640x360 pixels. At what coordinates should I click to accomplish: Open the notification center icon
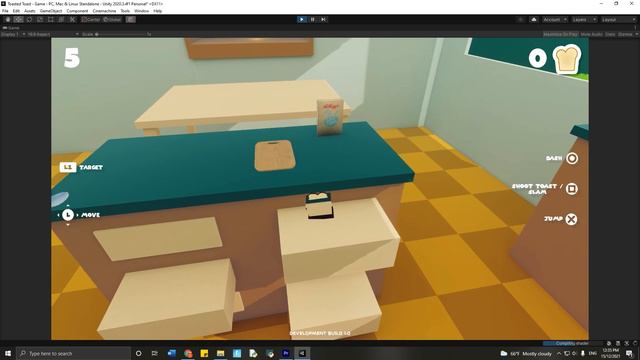629,353
